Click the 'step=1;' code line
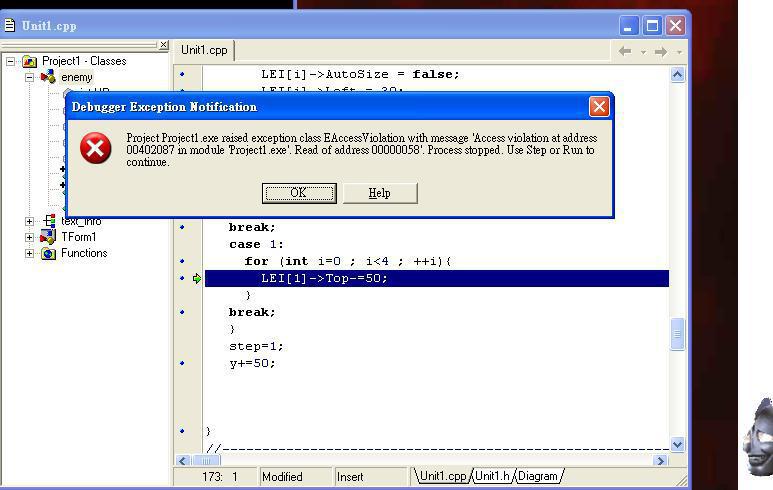This screenshot has width=773, height=490. point(256,347)
